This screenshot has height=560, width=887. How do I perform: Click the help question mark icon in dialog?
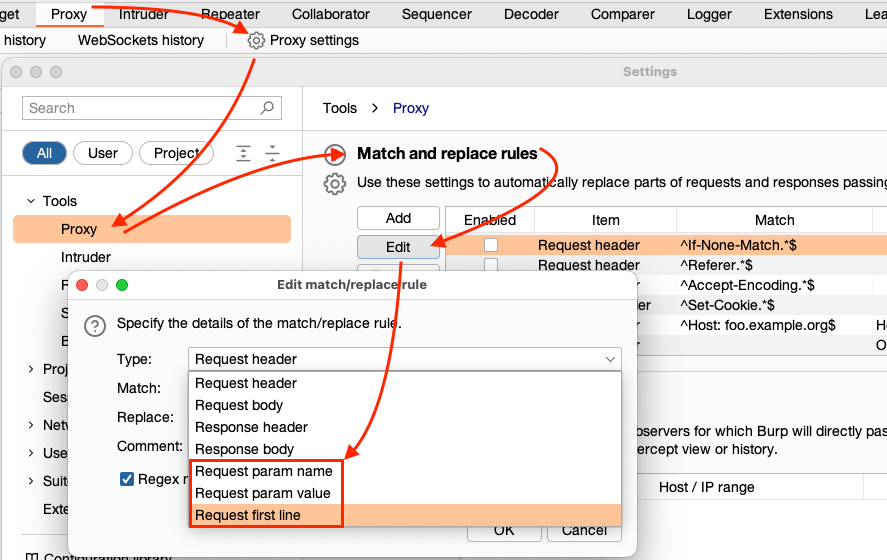click(x=94, y=325)
